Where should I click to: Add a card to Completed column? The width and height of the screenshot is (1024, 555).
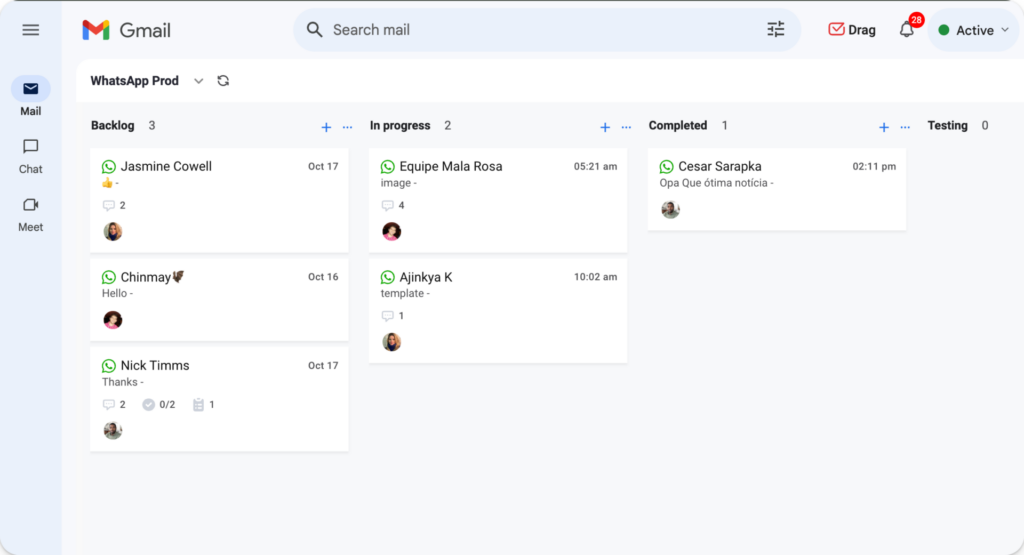click(884, 127)
